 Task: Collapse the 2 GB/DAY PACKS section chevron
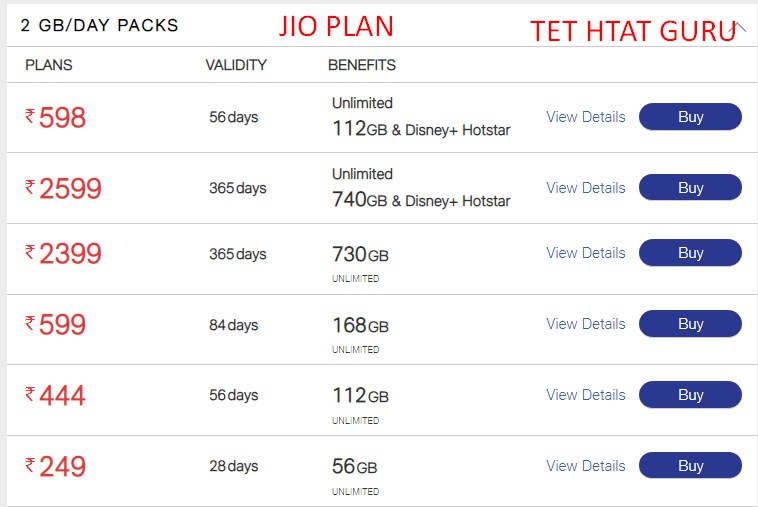(x=739, y=27)
